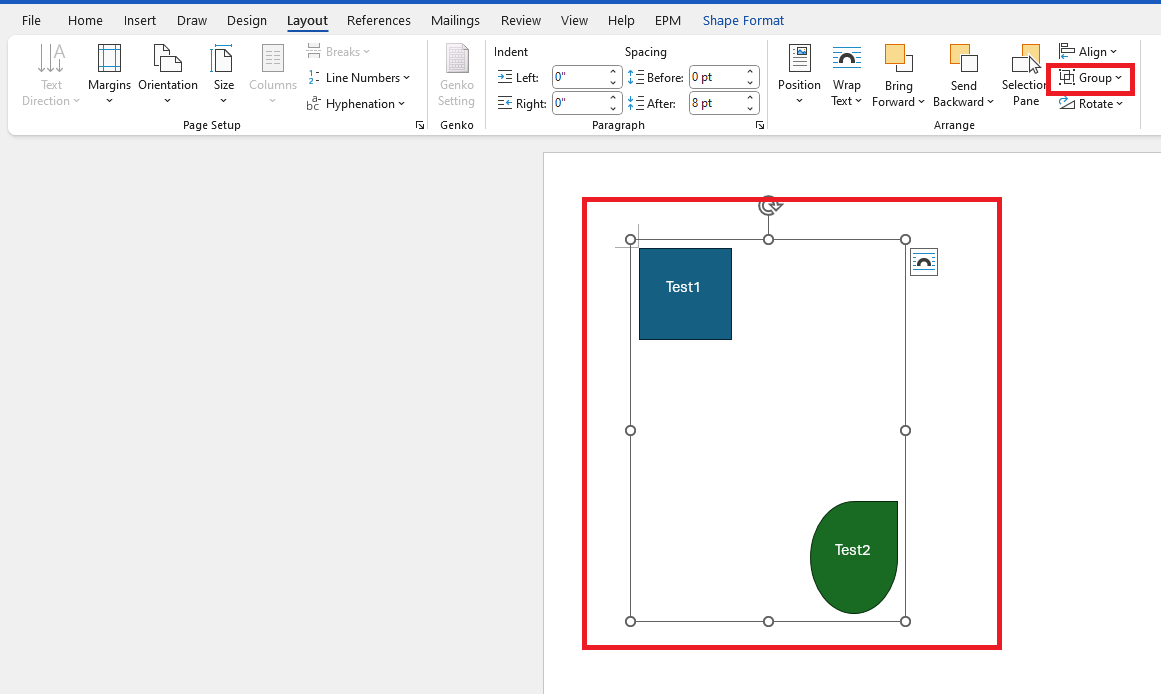Click the Spacing After input field
The image size is (1161, 694).
click(x=717, y=103)
